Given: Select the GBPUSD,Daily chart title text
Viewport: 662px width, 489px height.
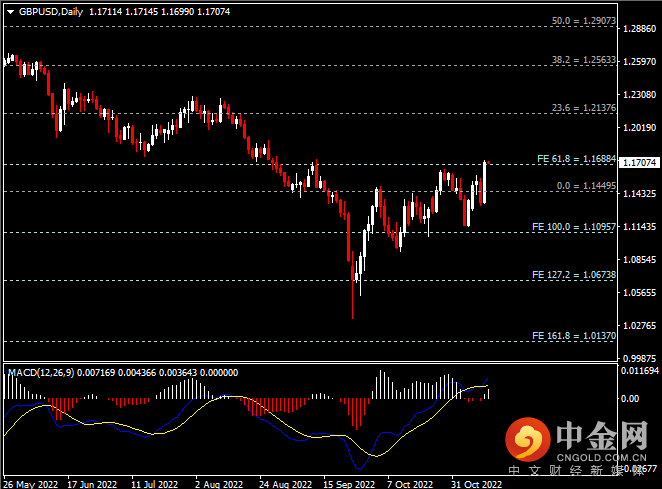Looking at the screenshot, I should [51, 12].
